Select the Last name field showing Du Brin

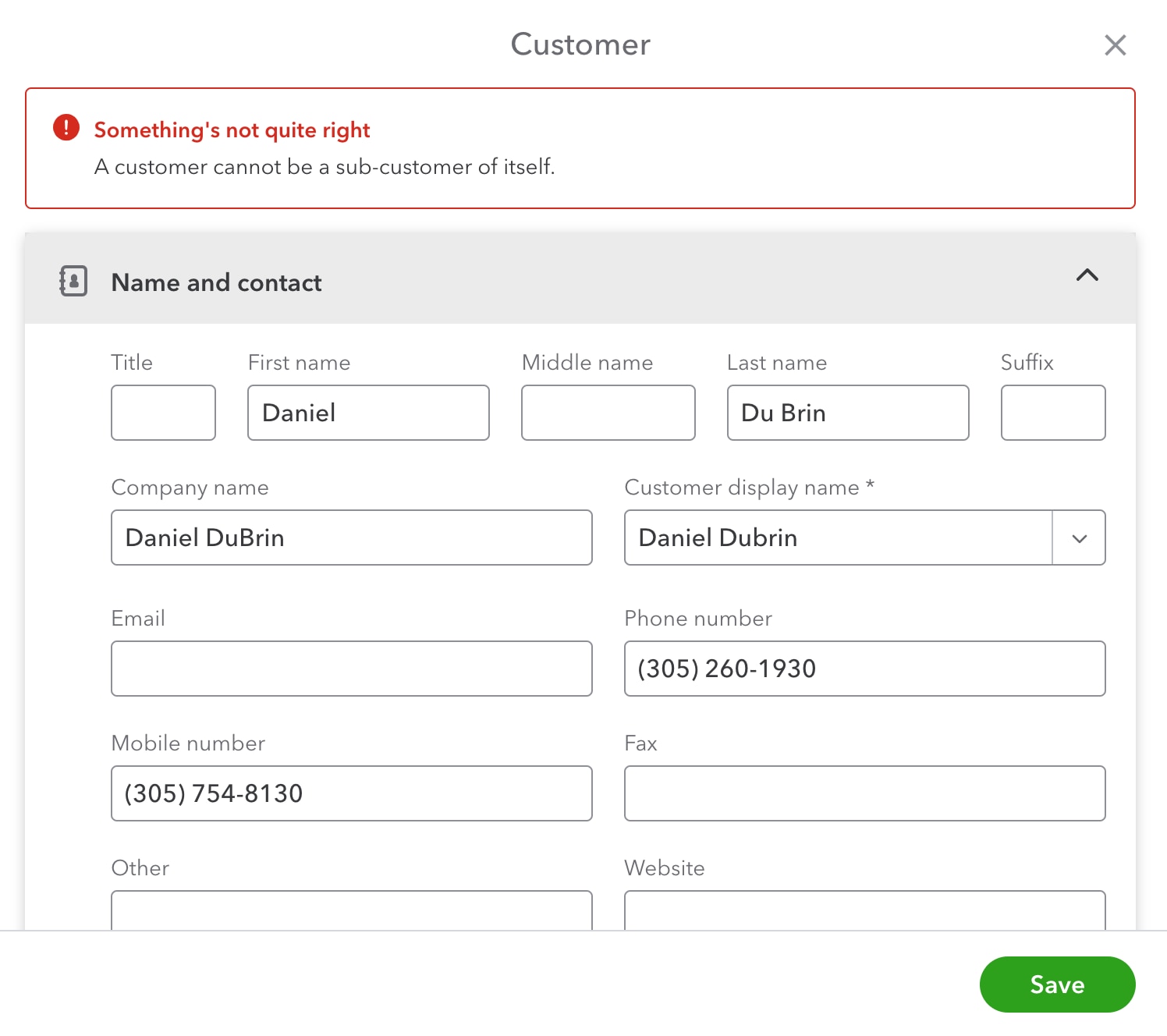[847, 413]
